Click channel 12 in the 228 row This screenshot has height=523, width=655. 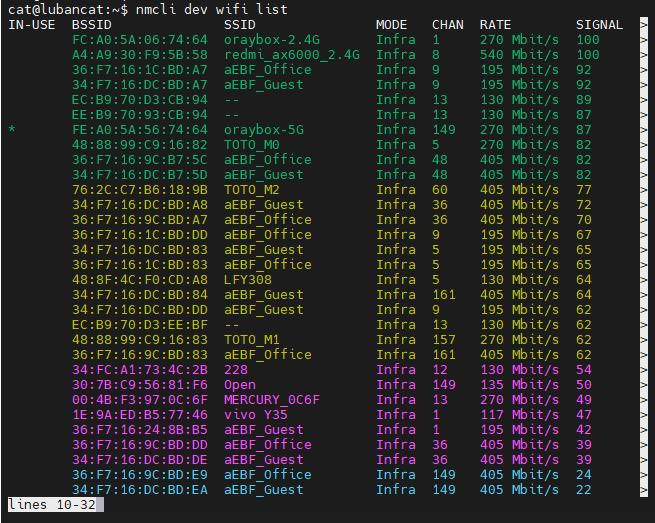pyautogui.click(x=440, y=370)
